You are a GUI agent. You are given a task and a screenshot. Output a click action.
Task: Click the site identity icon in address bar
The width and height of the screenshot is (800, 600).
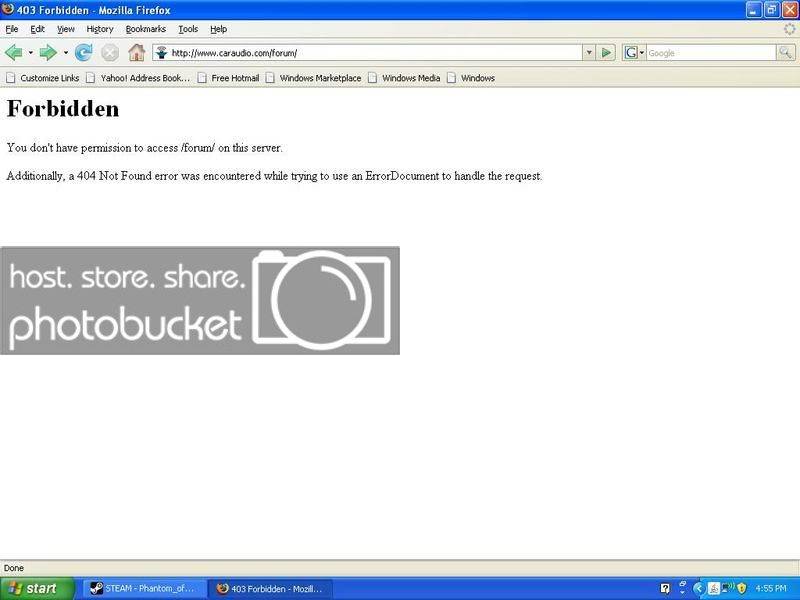pos(162,53)
